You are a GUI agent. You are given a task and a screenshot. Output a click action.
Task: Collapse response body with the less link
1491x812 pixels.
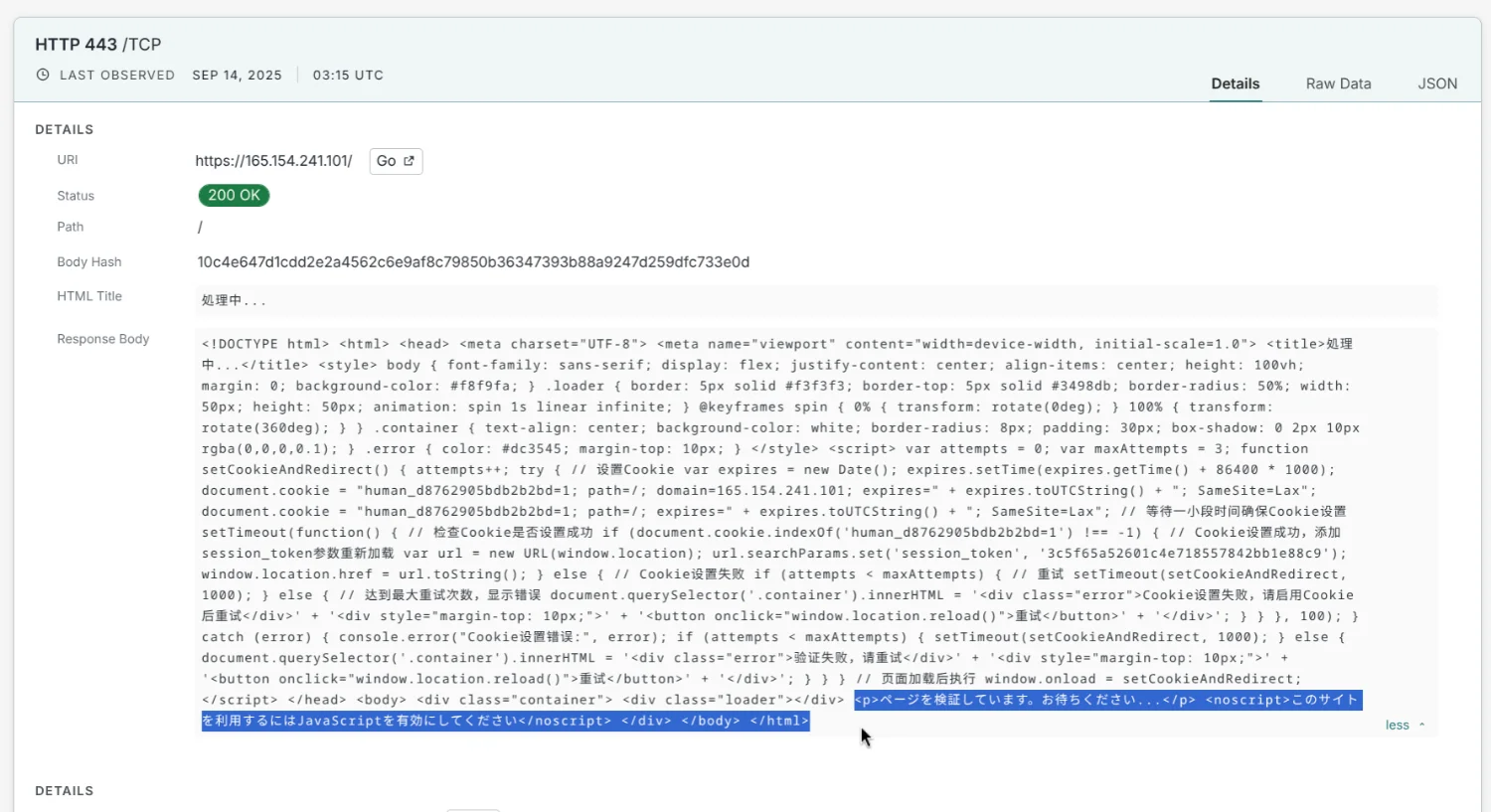[1405, 725]
